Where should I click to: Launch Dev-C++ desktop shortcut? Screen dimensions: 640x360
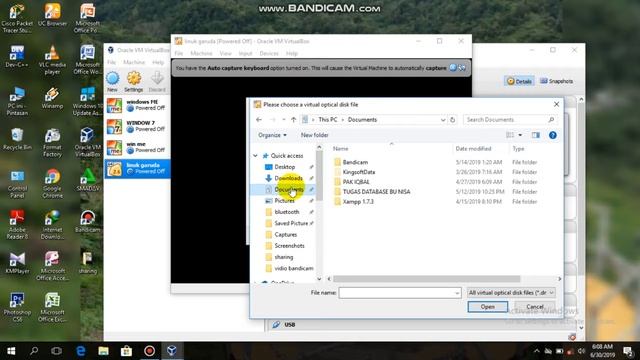click(17, 56)
